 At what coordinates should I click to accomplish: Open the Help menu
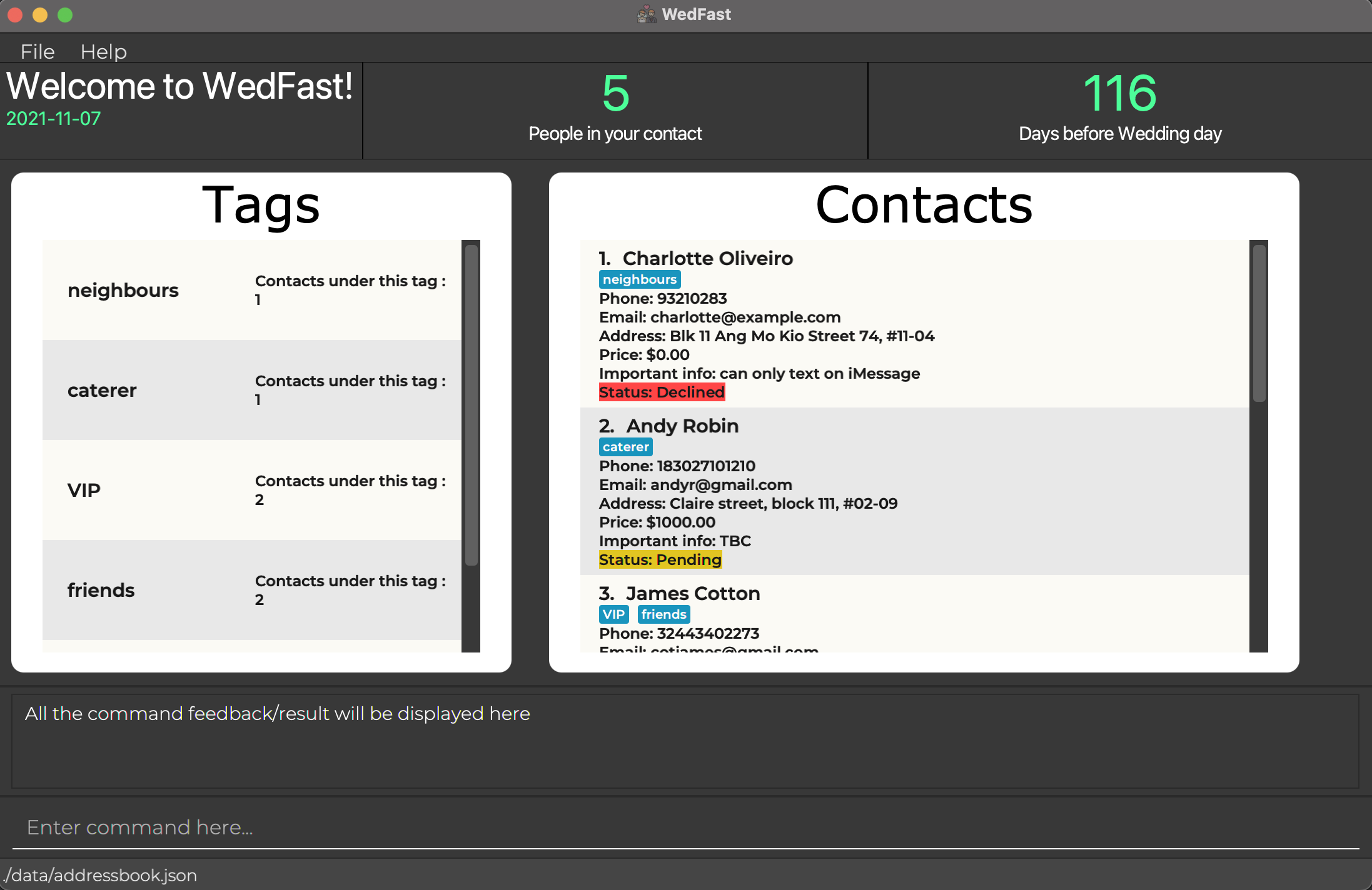[x=104, y=51]
